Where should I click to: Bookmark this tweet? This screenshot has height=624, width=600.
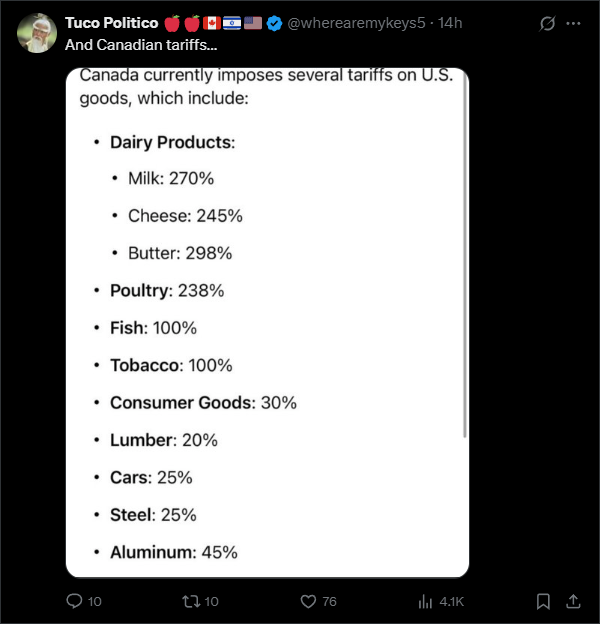point(543,601)
